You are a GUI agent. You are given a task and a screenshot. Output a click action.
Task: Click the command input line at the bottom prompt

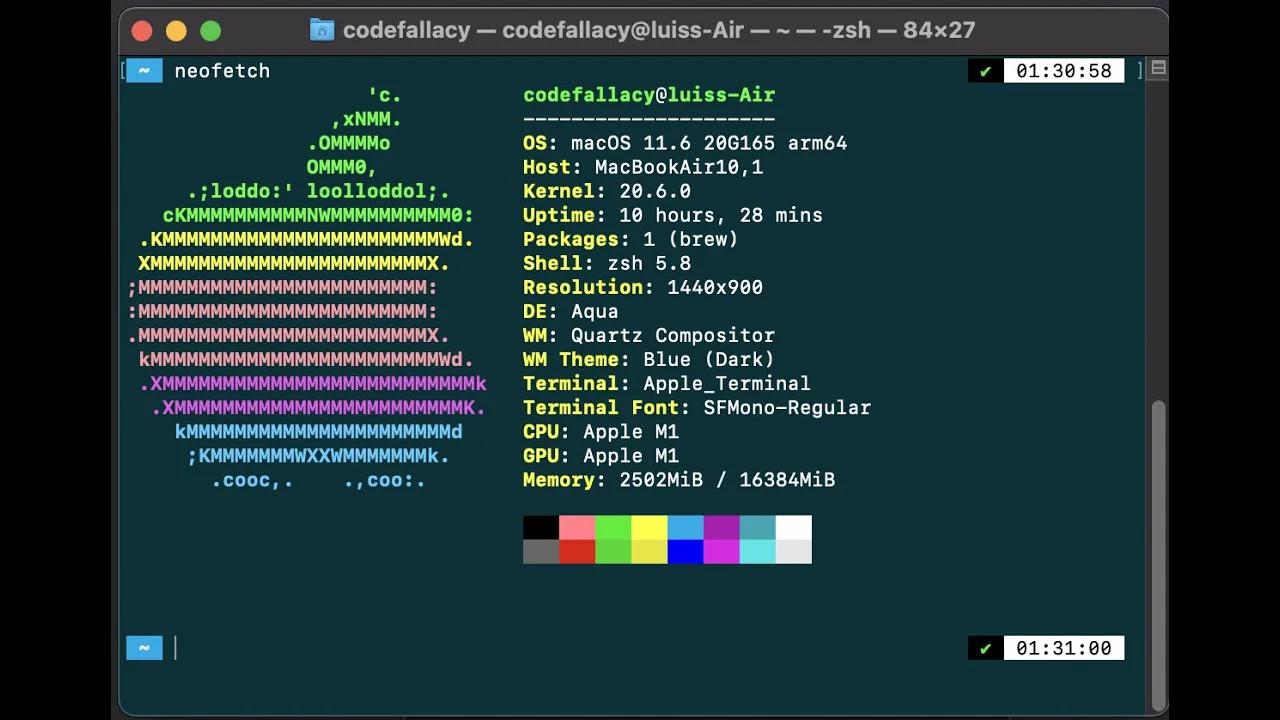[x=176, y=648]
